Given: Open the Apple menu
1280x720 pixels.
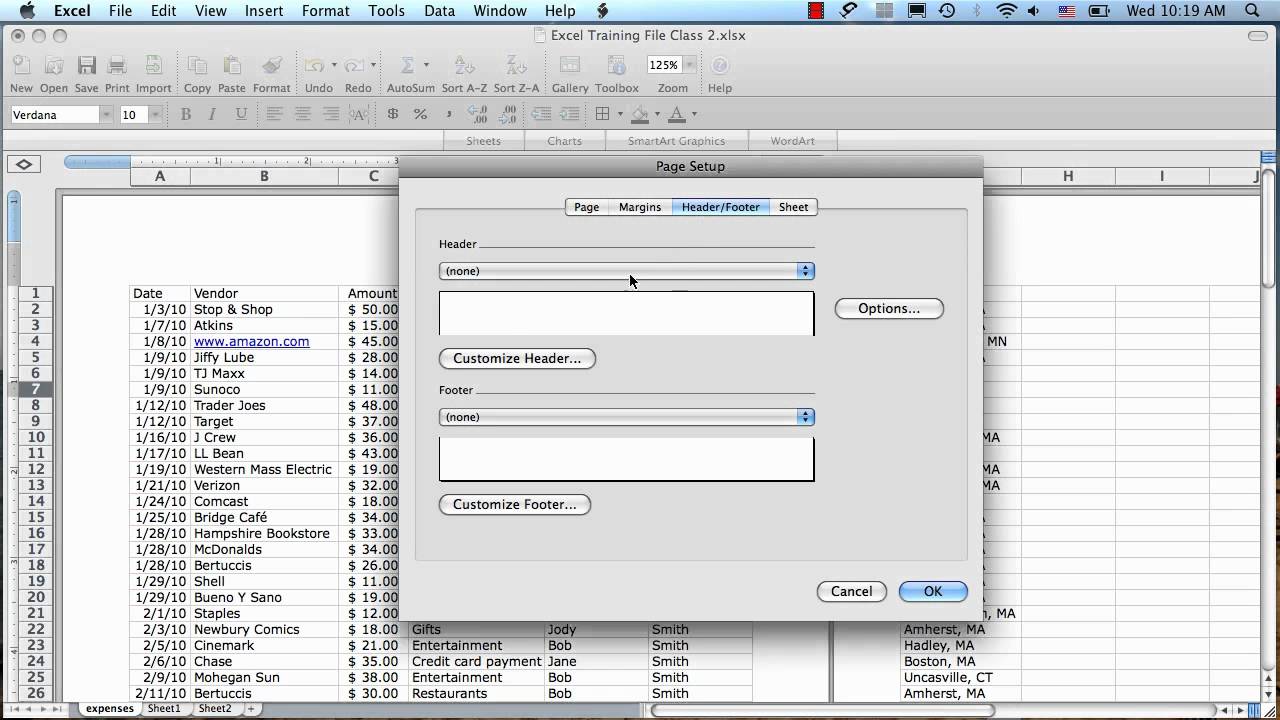Looking at the screenshot, I should click(x=26, y=11).
